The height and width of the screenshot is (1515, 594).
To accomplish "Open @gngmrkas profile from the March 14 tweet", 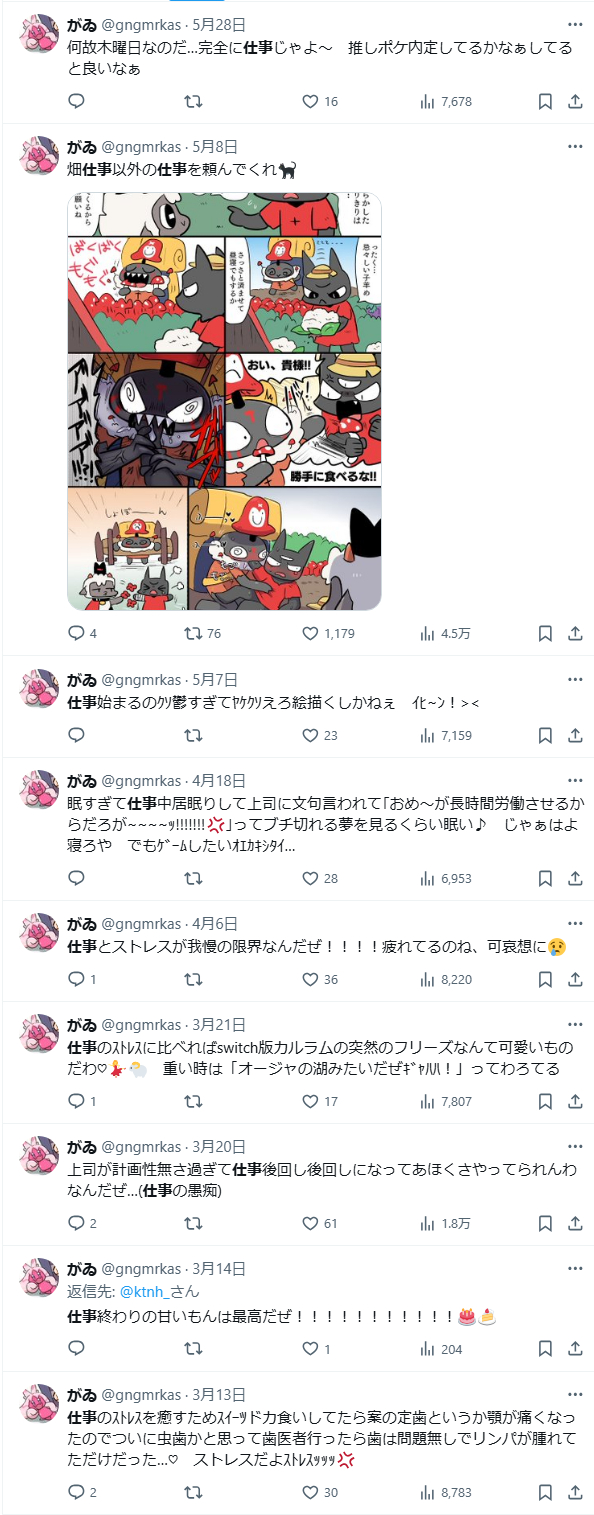I will click(x=141, y=1268).
